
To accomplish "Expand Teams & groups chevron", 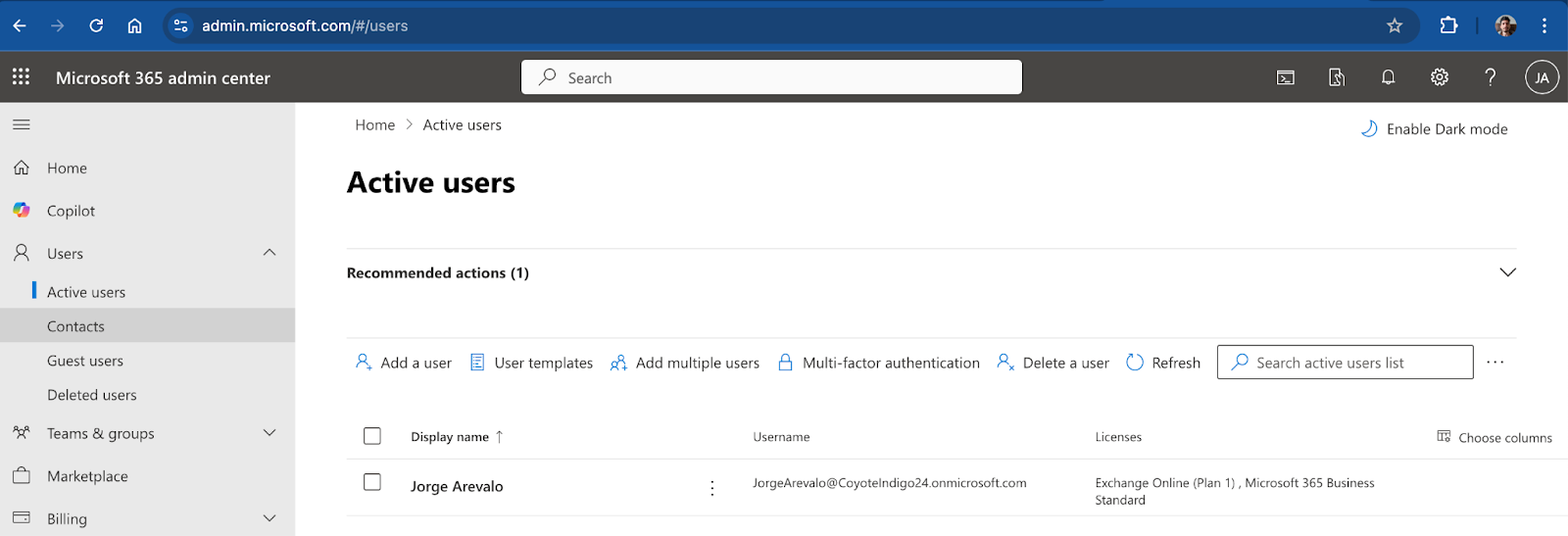I will (x=269, y=432).
